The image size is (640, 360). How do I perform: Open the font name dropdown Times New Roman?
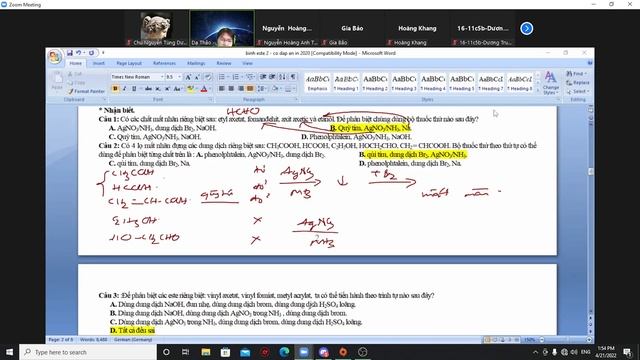click(x=162, y=77)
